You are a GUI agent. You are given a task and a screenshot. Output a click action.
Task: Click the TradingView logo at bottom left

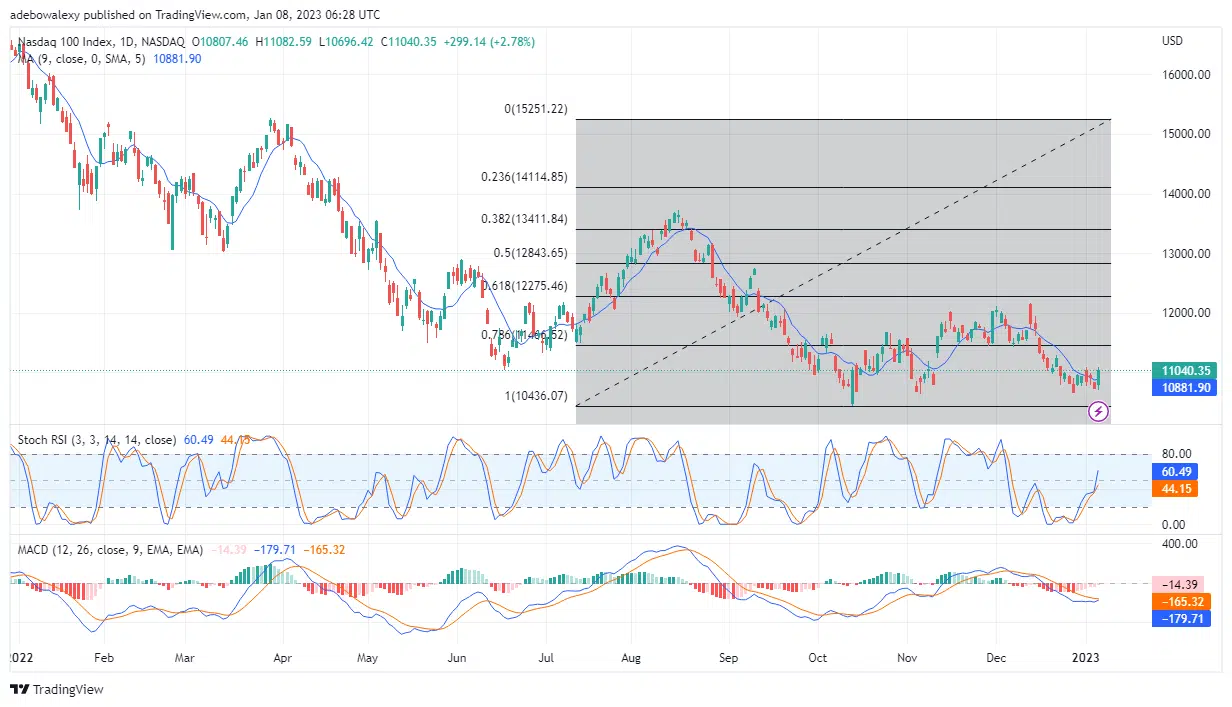point(57,689)
